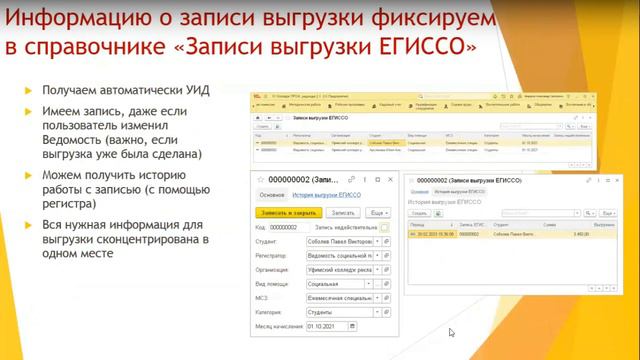This screenshot has width=640, height=360.
Task: Click magnifier search button in История выгрузки window
Action: [x=589, y=213]
